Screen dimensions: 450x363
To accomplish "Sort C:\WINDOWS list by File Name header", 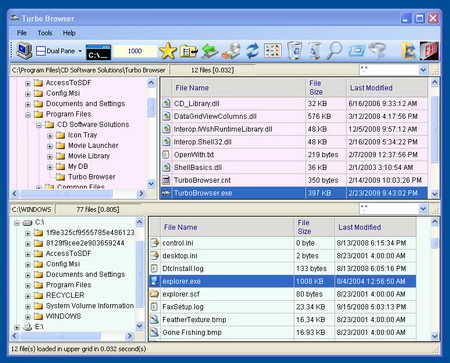I will [227, 227].
